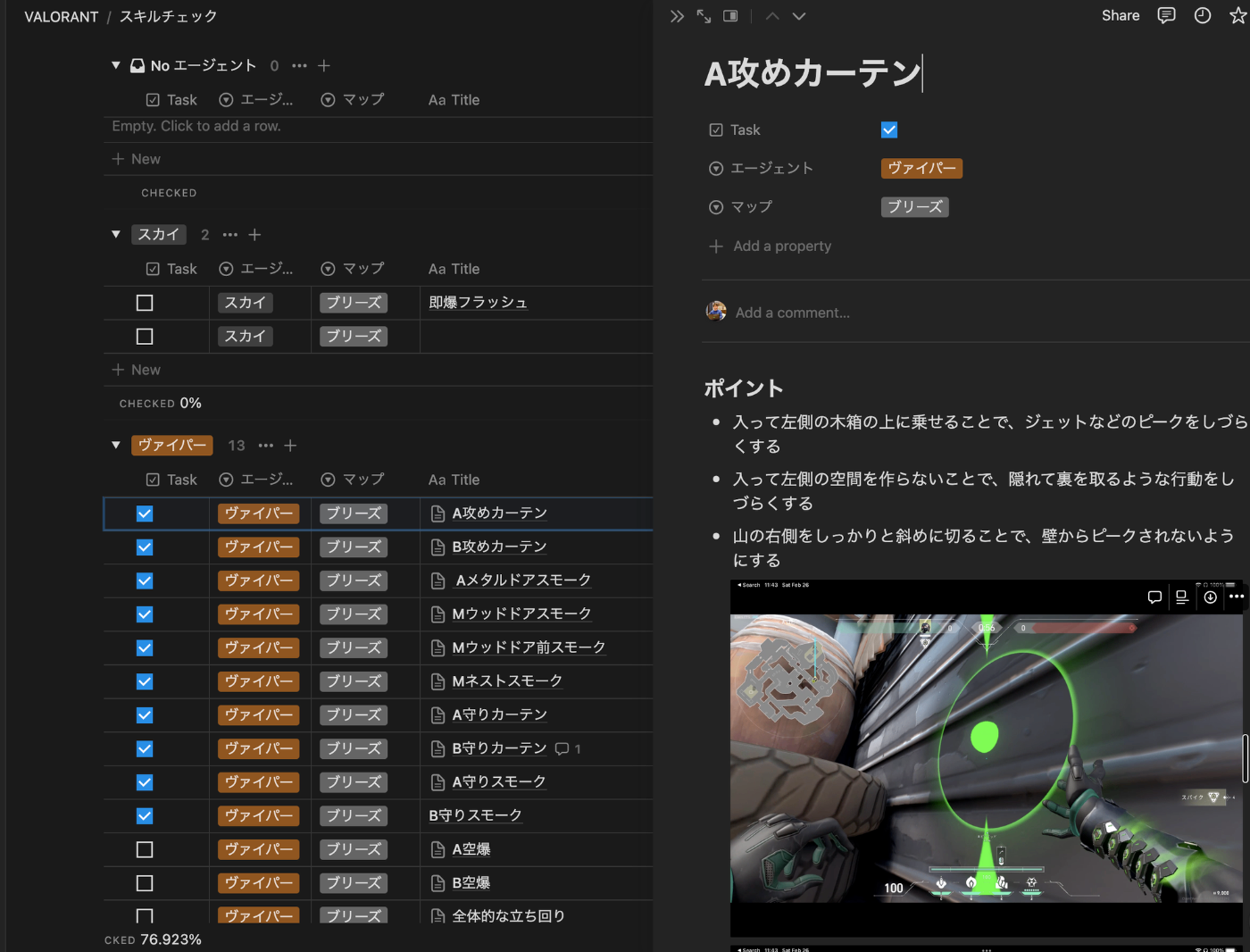Click New under No エージェント group
Image resolution: width=1250 pixels, height=952 pixels.
(x=136, y=159)
